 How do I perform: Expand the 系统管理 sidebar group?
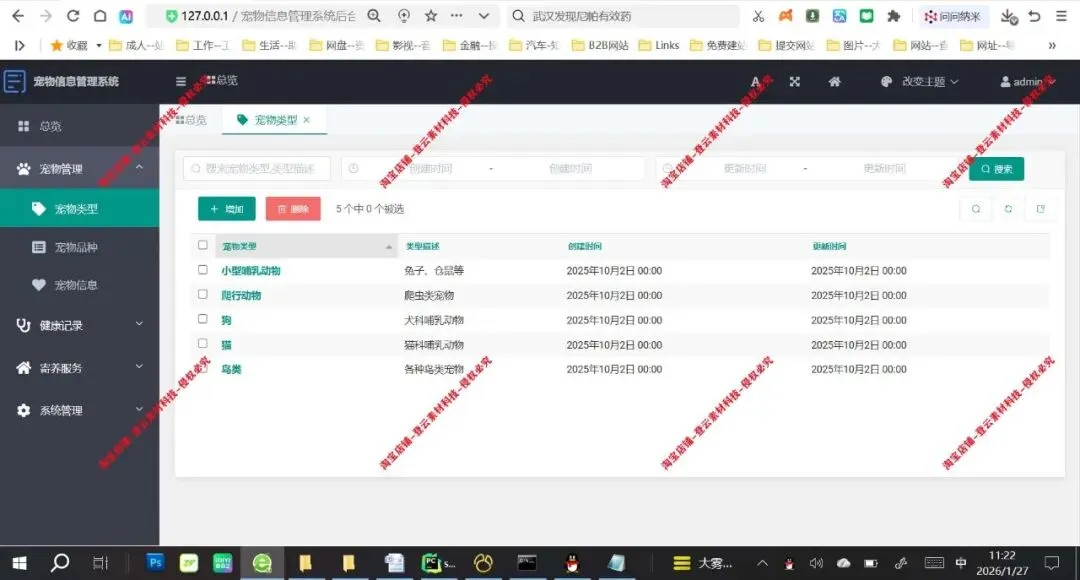coord(79,410)
